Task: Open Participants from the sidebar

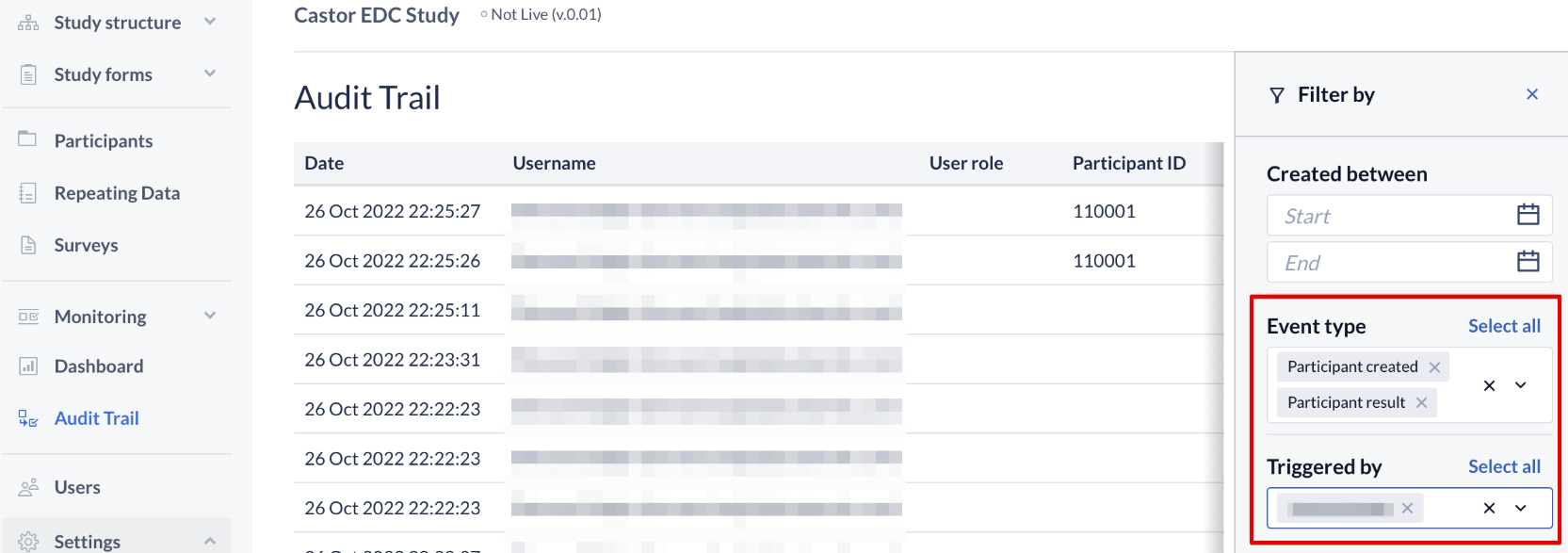Action: [x=103, y=141]
